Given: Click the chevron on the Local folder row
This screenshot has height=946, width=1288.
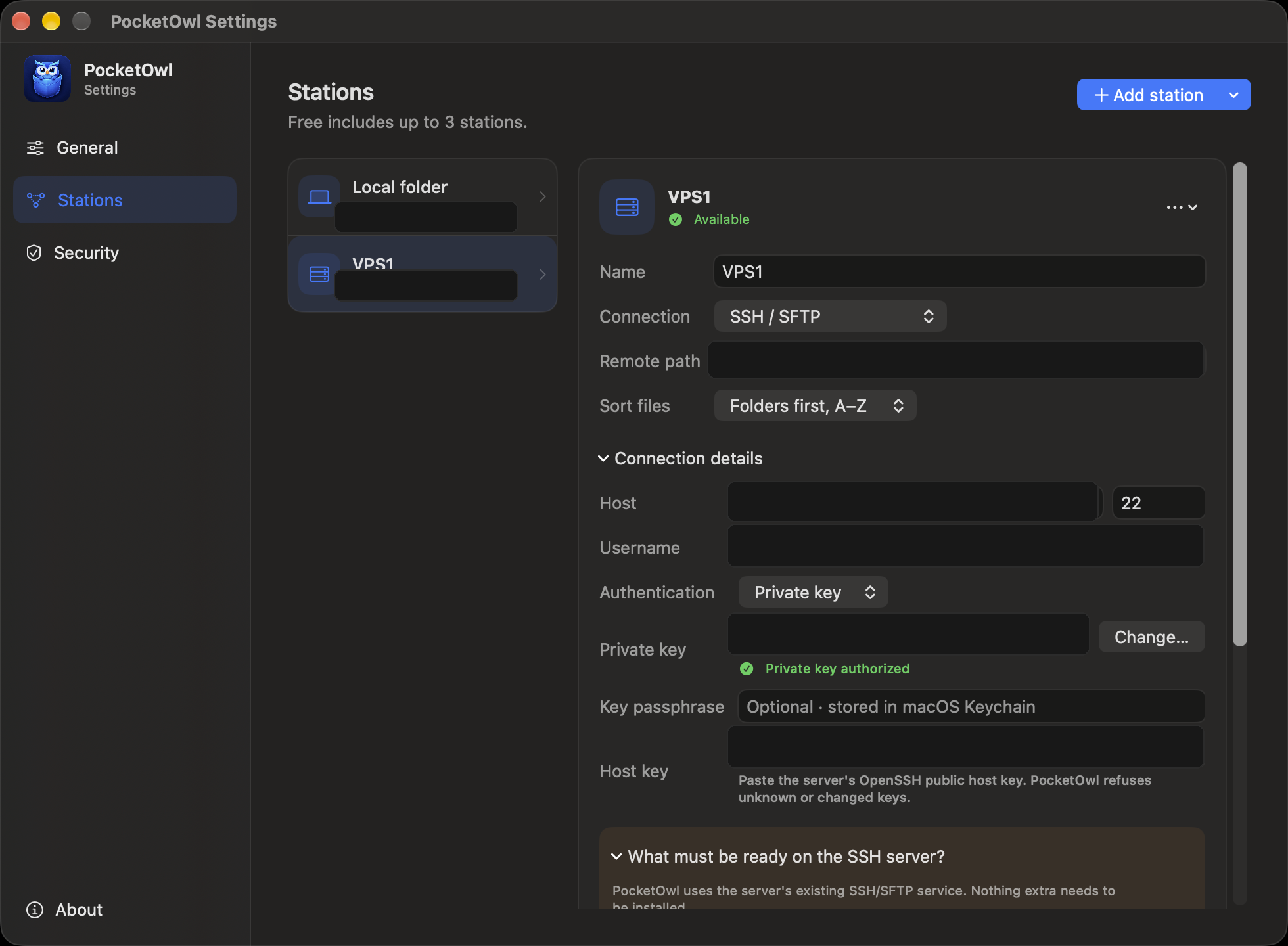Looking at the screenshot, I should pyautogui.click(x=542, y=196).
